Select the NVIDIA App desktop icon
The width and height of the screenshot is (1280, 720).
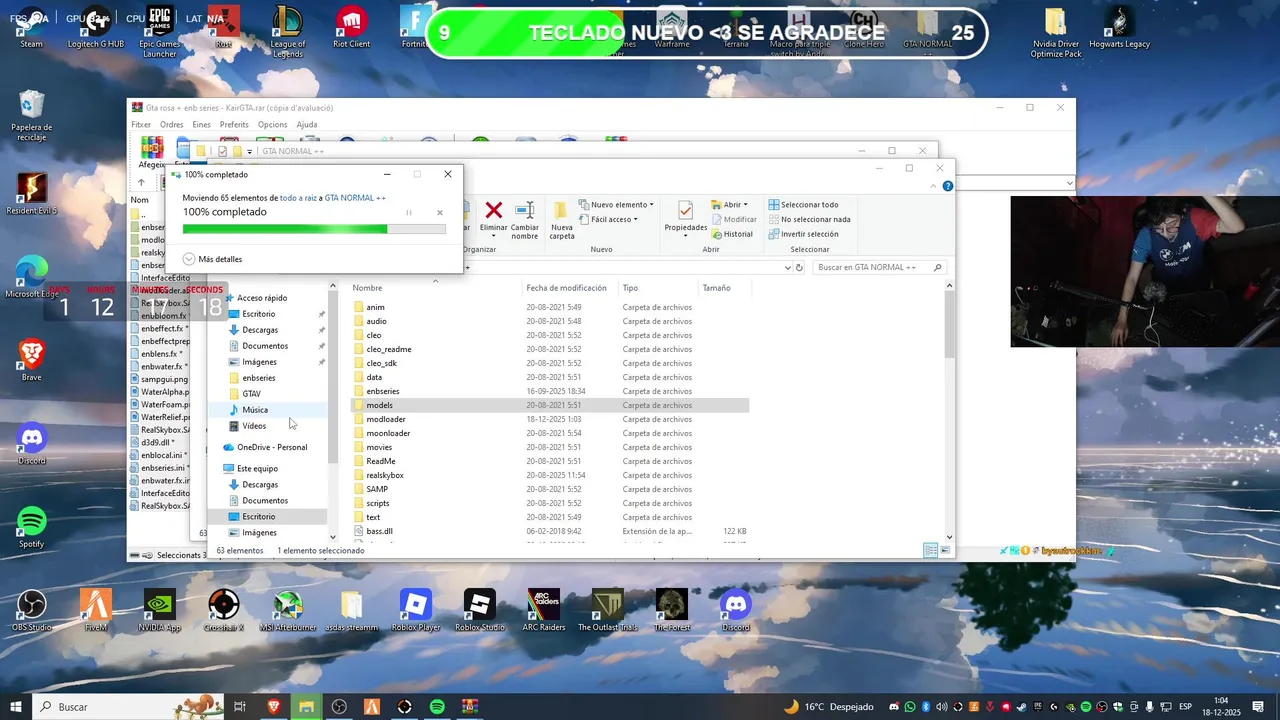159,610
